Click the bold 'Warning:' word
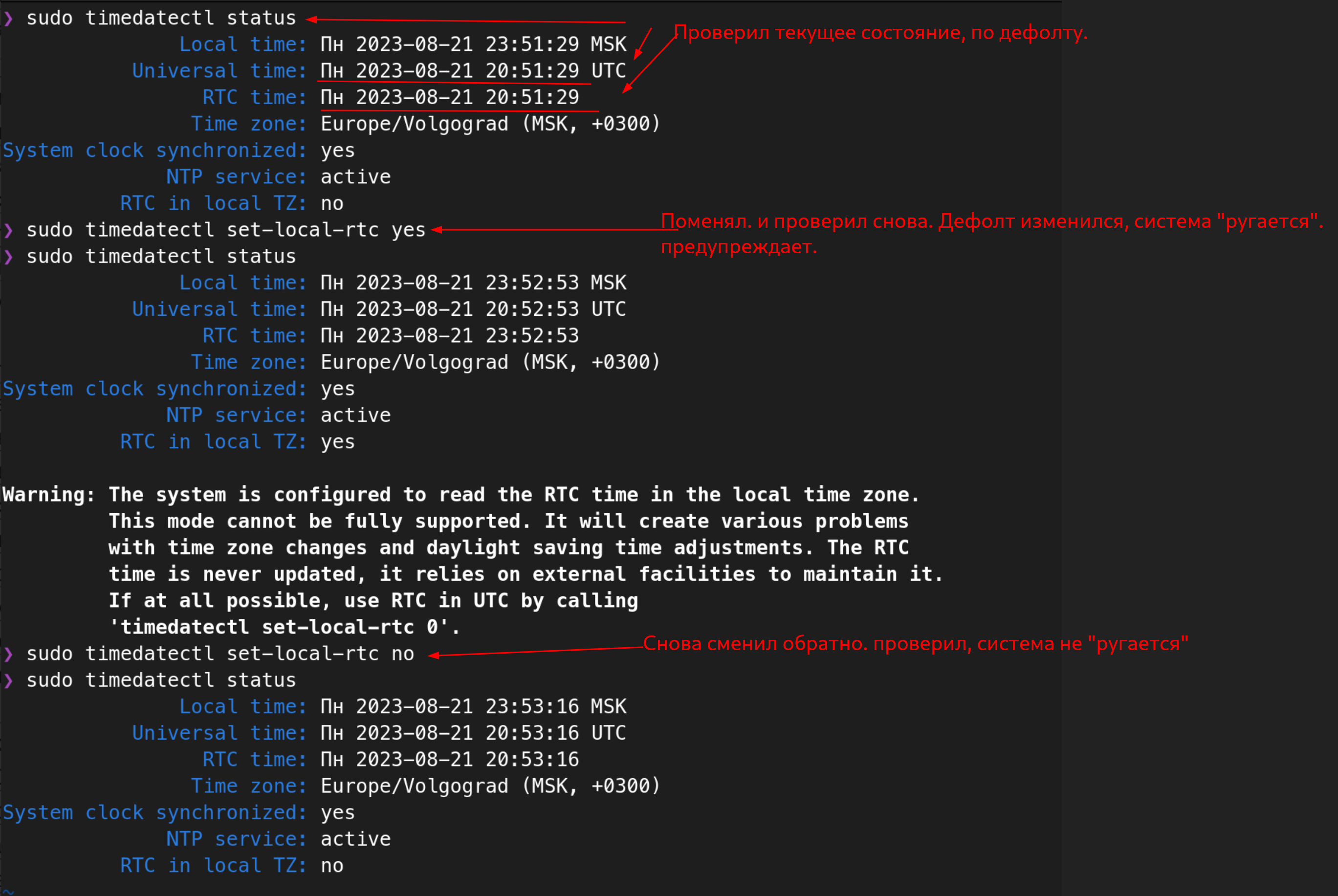1338x896 pixels. [49, 495]
